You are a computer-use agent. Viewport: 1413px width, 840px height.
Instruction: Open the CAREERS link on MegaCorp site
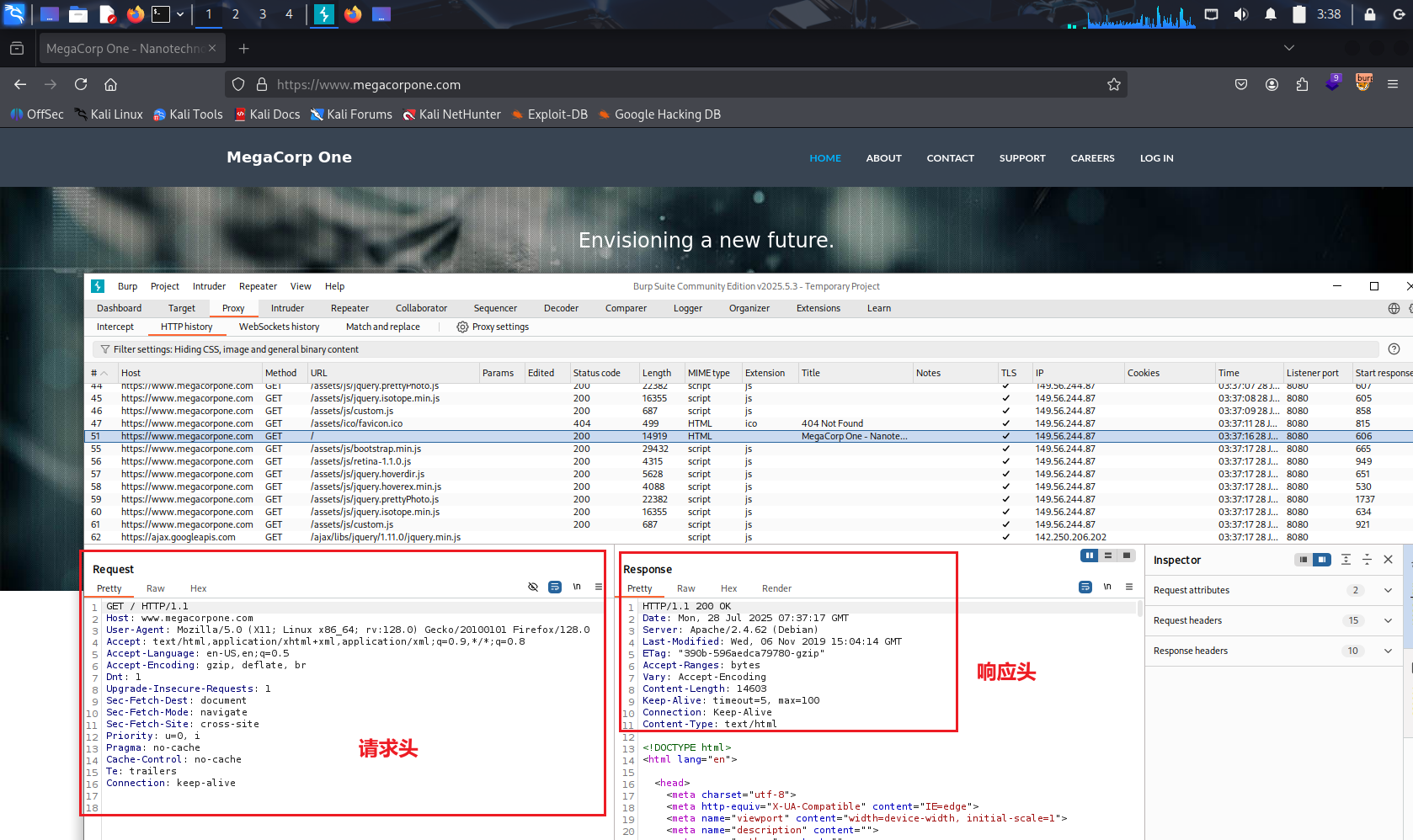1092,158
